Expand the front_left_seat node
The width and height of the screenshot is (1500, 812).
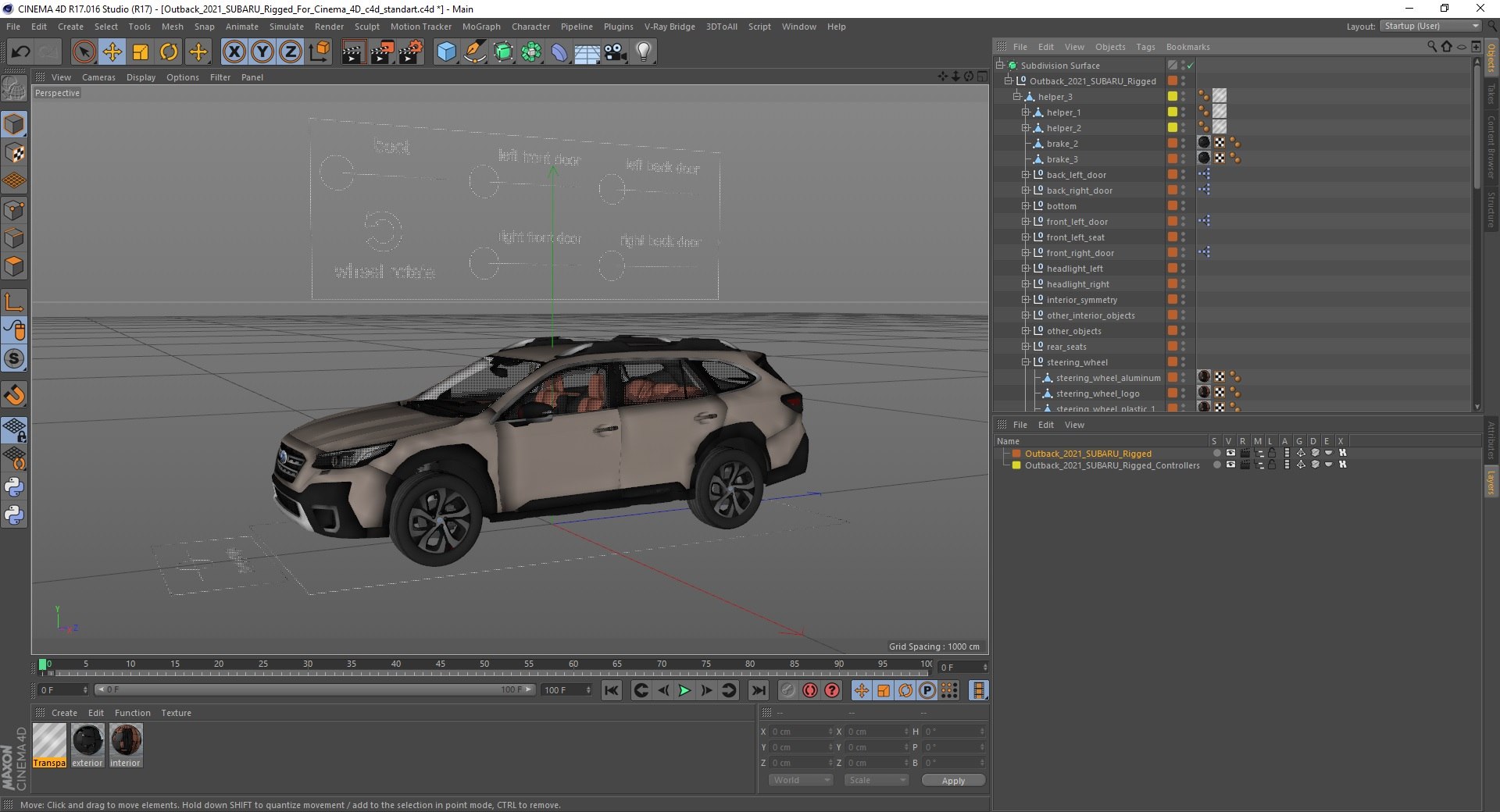click(x=1026, y=237)
